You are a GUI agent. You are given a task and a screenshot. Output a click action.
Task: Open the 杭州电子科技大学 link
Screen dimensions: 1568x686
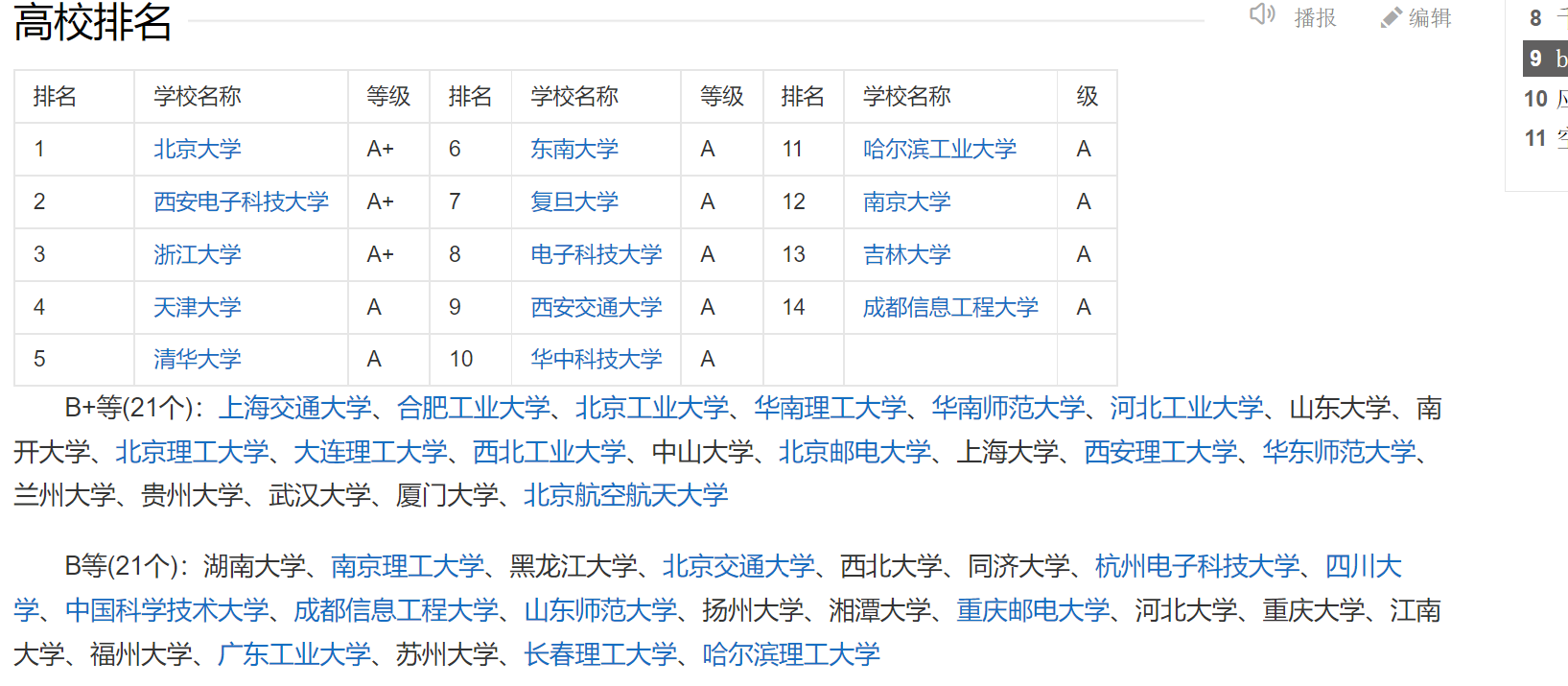pos(1198,566)
